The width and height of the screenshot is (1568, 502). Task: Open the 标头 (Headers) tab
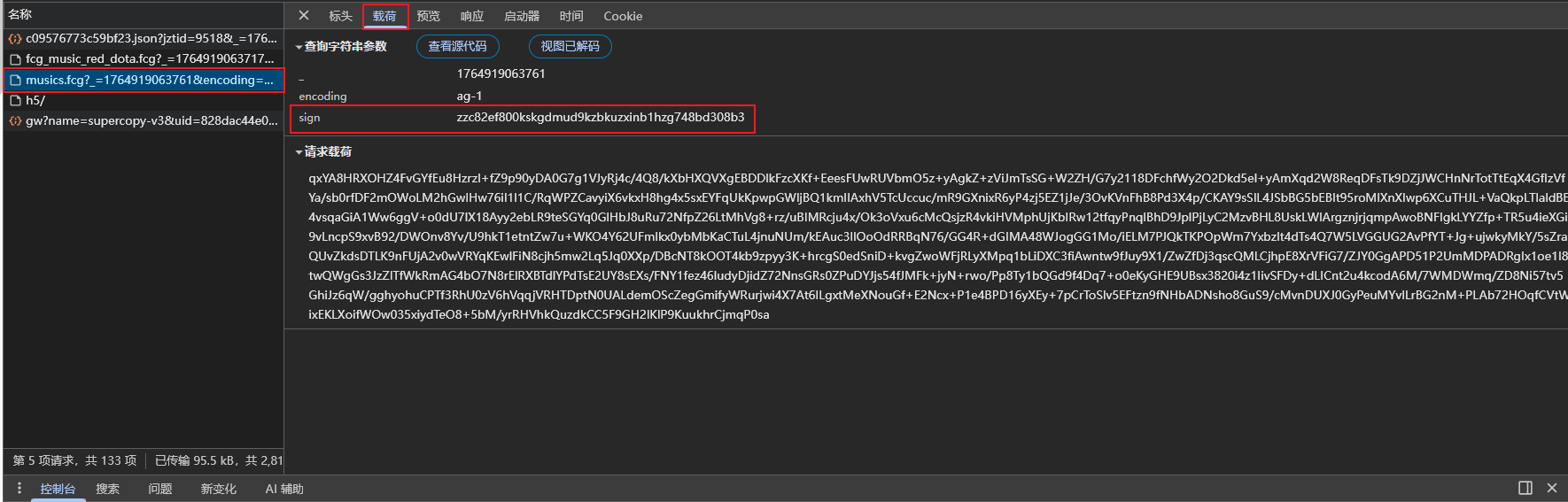[340, 16]
